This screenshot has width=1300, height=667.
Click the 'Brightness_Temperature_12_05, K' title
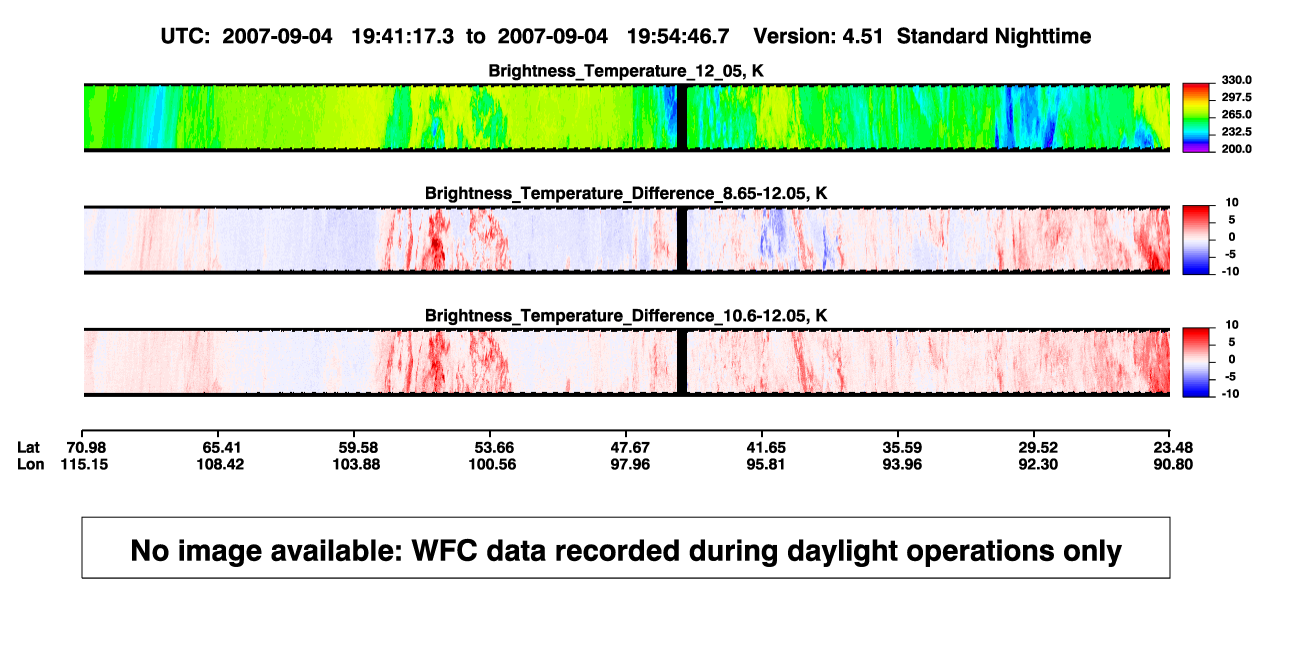point(626,72)
